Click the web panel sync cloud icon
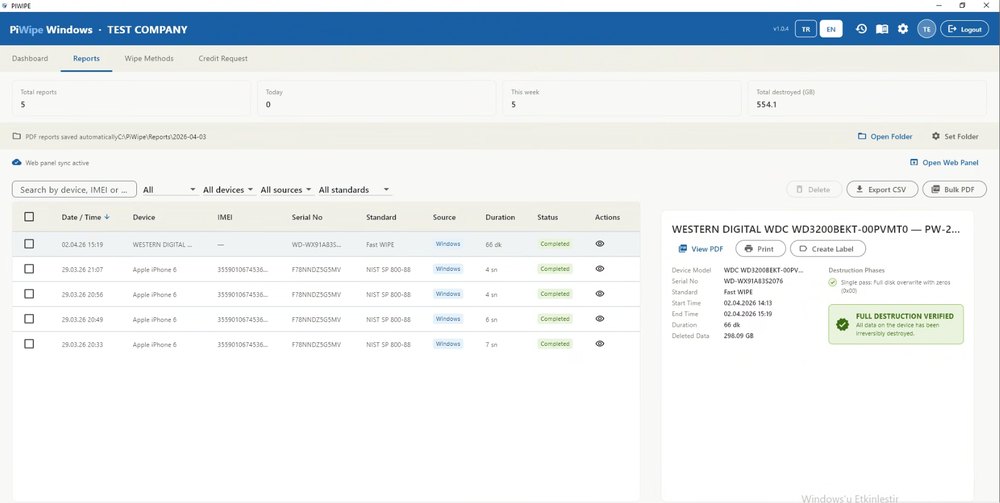 tap(17, 163)
